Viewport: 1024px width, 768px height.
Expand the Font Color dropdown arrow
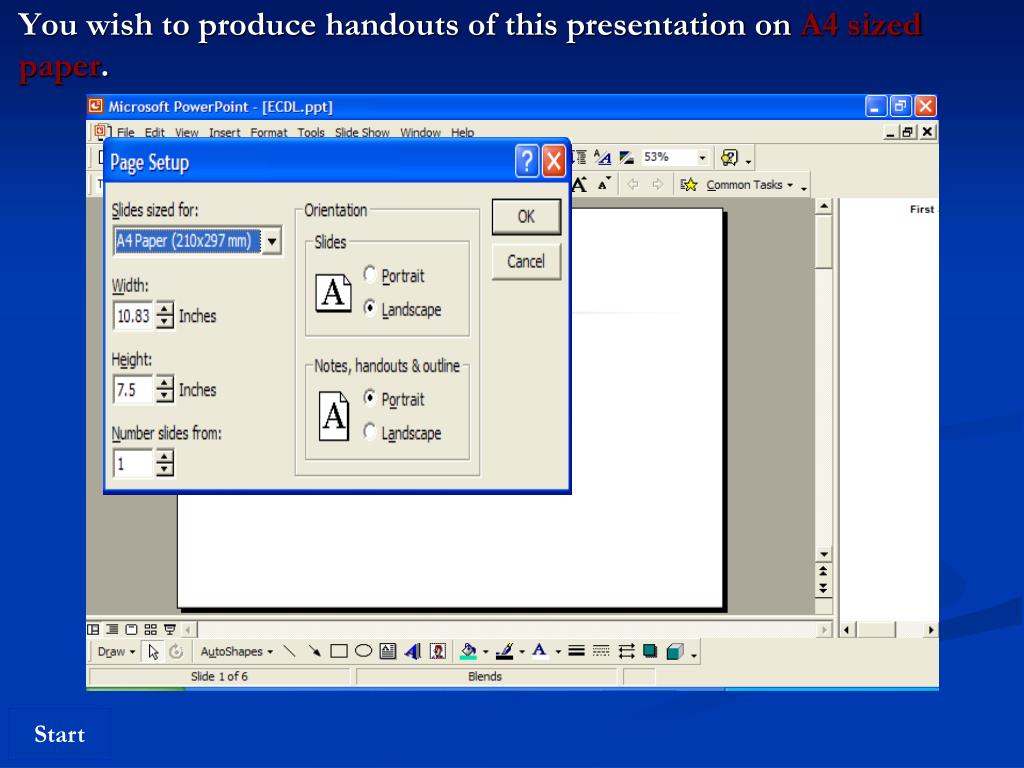coord(557,652)
